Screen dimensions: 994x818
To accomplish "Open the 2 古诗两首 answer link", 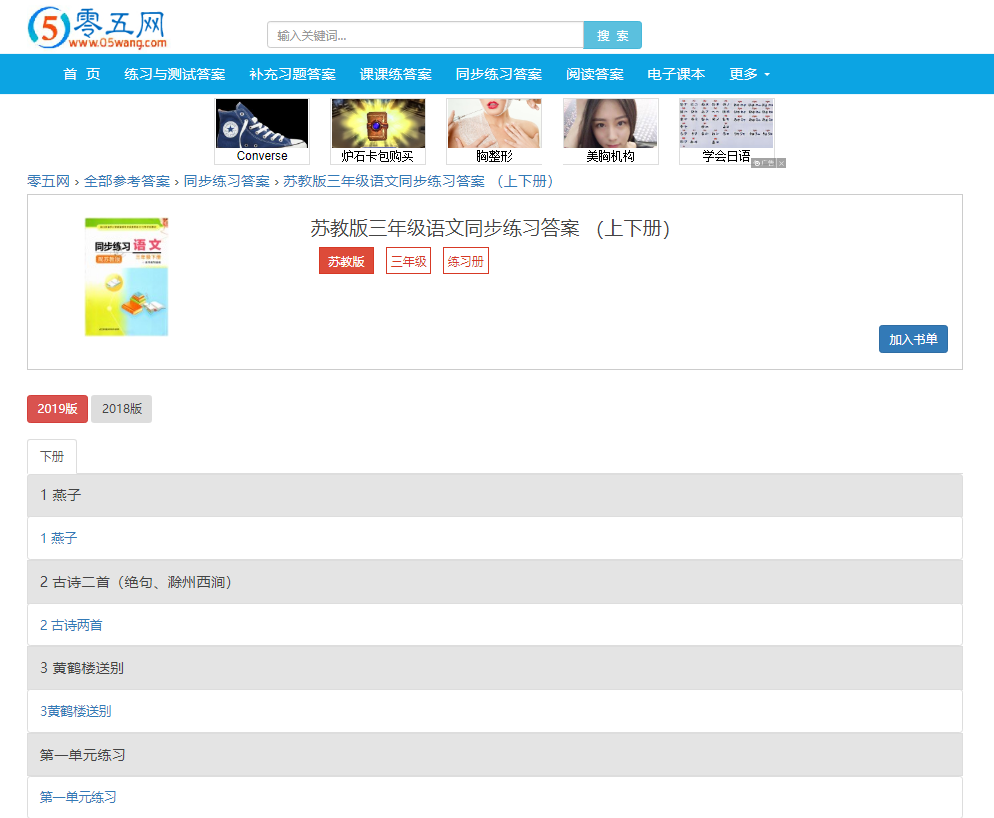I will pyautogui.click(x=71, y=625).
